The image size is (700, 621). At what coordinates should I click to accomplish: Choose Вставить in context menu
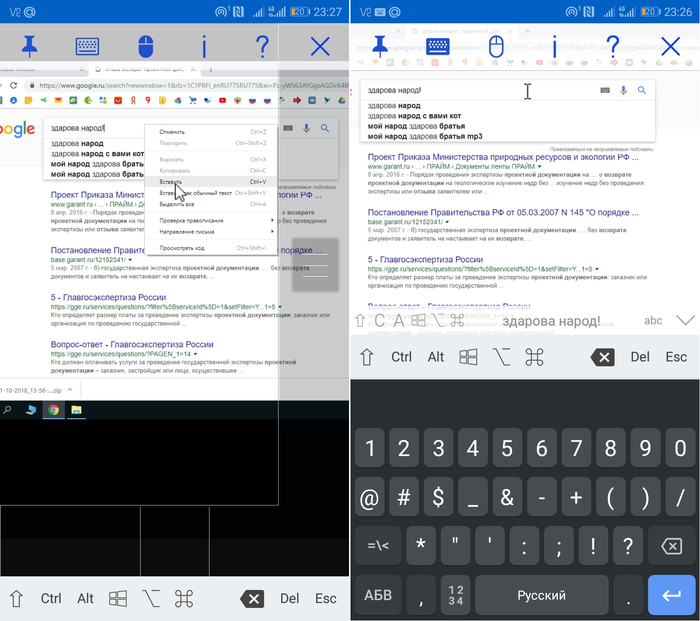click(211, 182)
